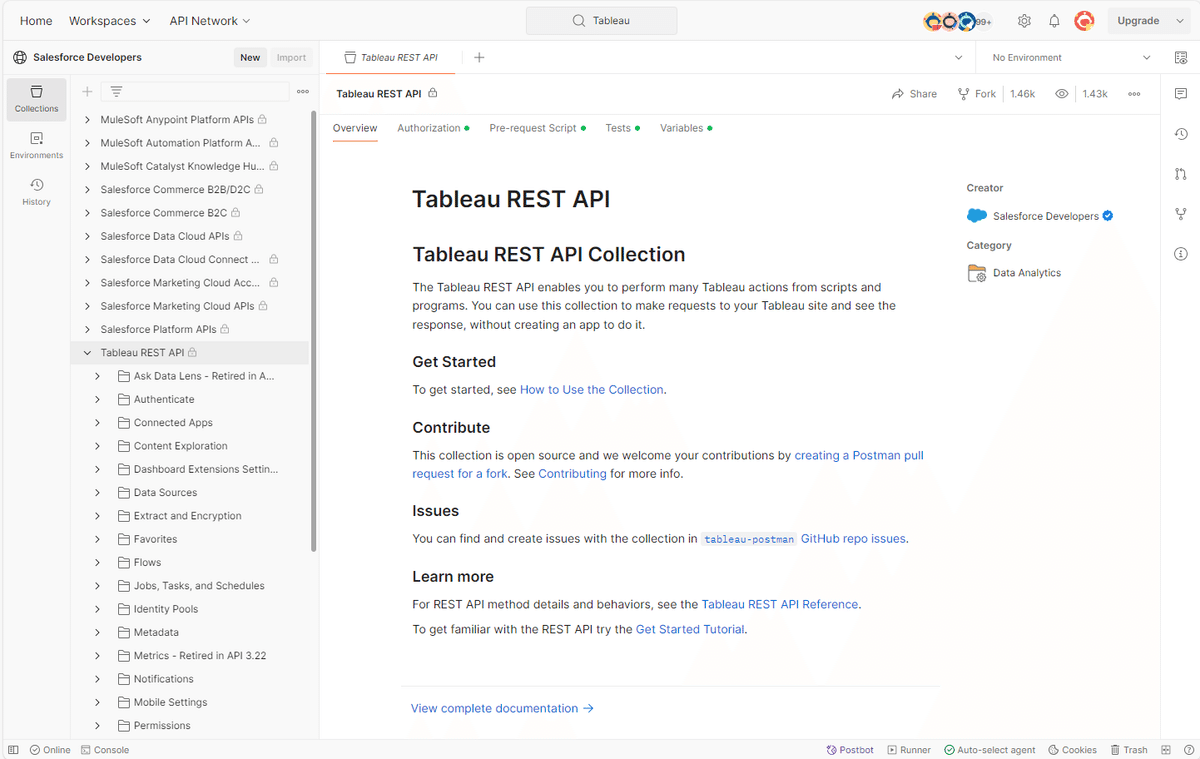This screenshot has width=1200, height=759.
Task: Collapse the Tableau REST API collection
Action: click(85, 352)
